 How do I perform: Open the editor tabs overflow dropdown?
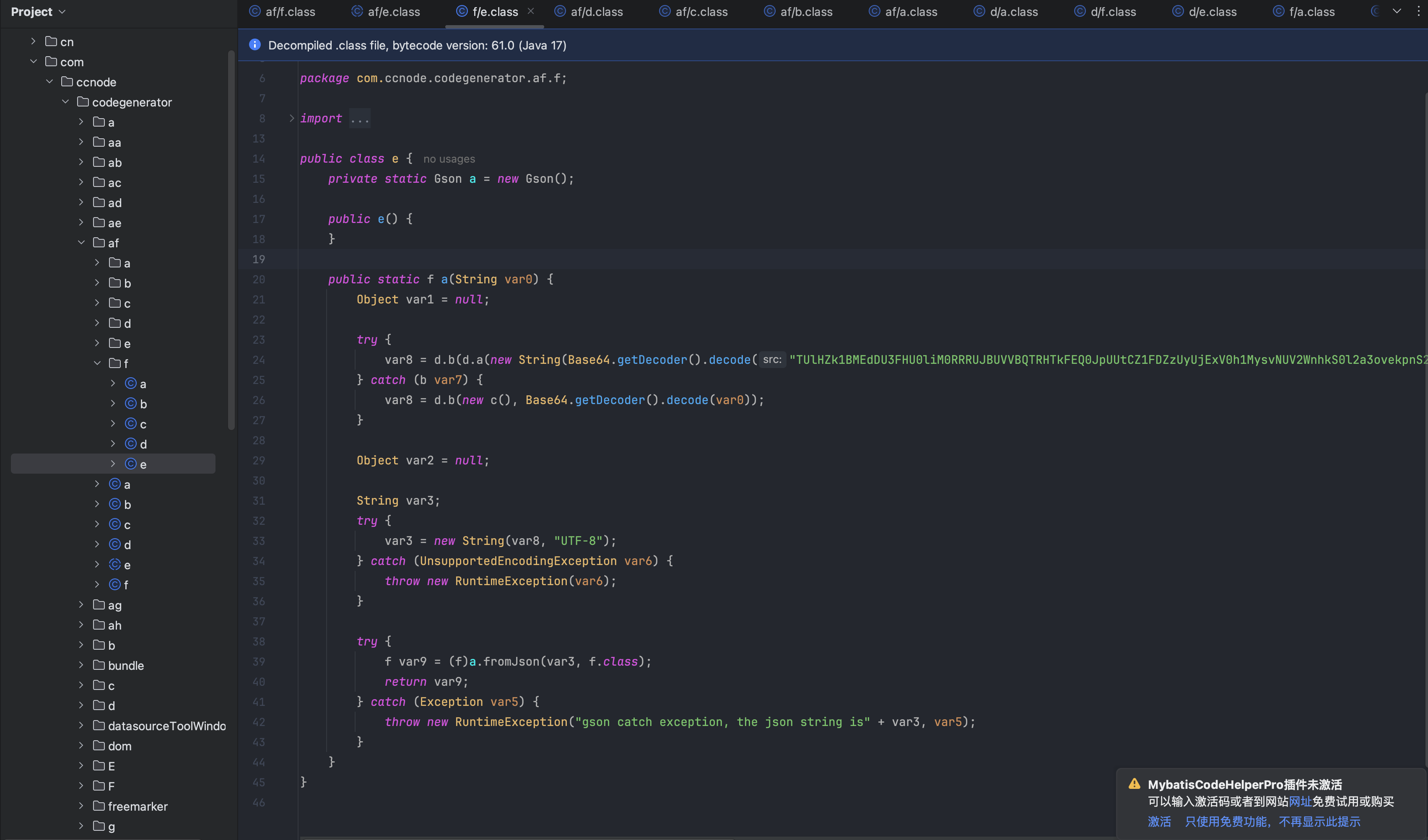(1396, 11)
